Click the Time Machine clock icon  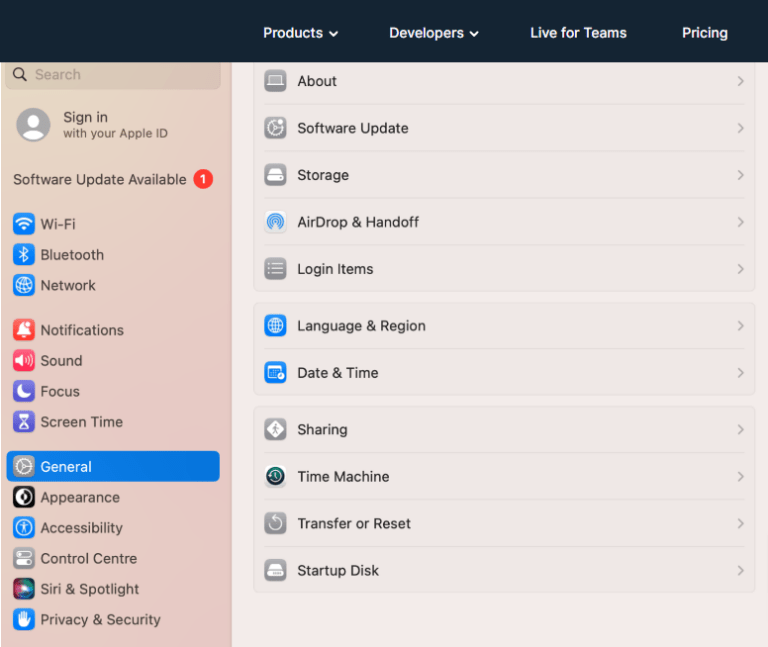[x=275, y=477]
